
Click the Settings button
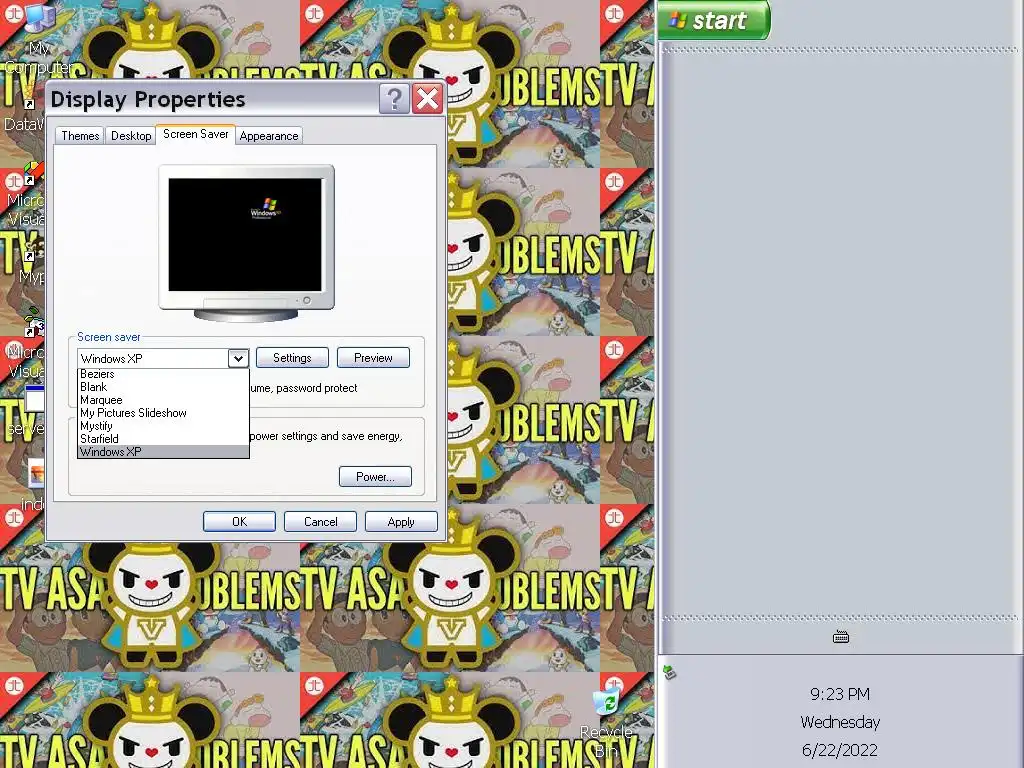click(x=292, y=358)
